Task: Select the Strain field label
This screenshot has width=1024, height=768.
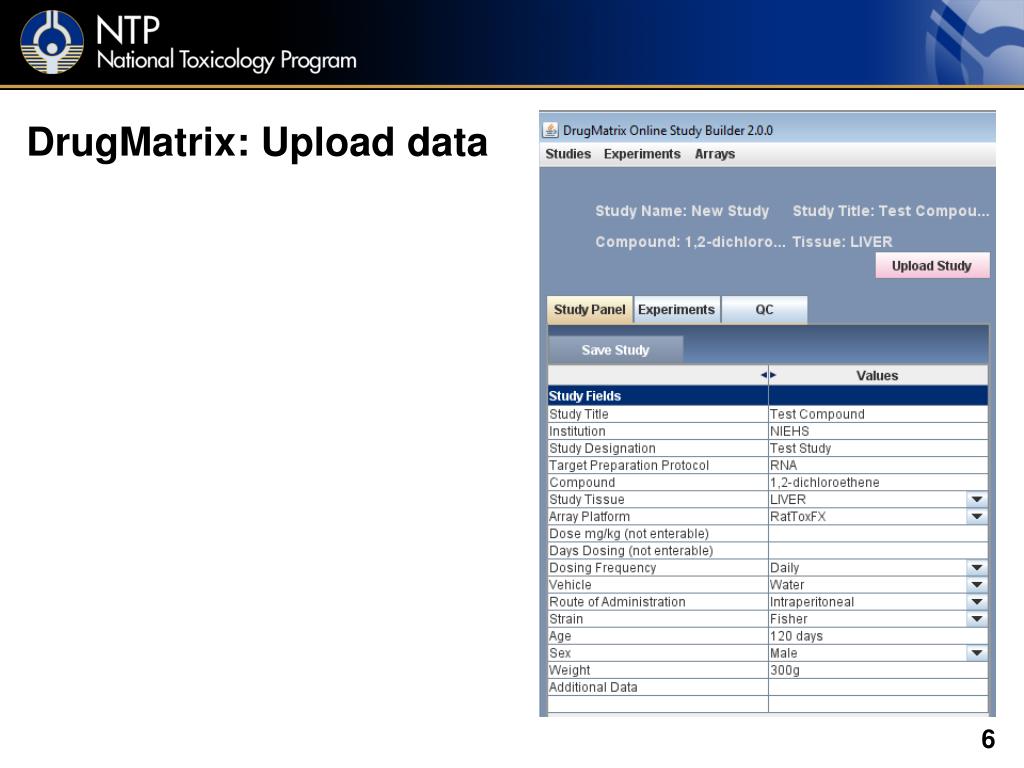Action: [566, 618]
